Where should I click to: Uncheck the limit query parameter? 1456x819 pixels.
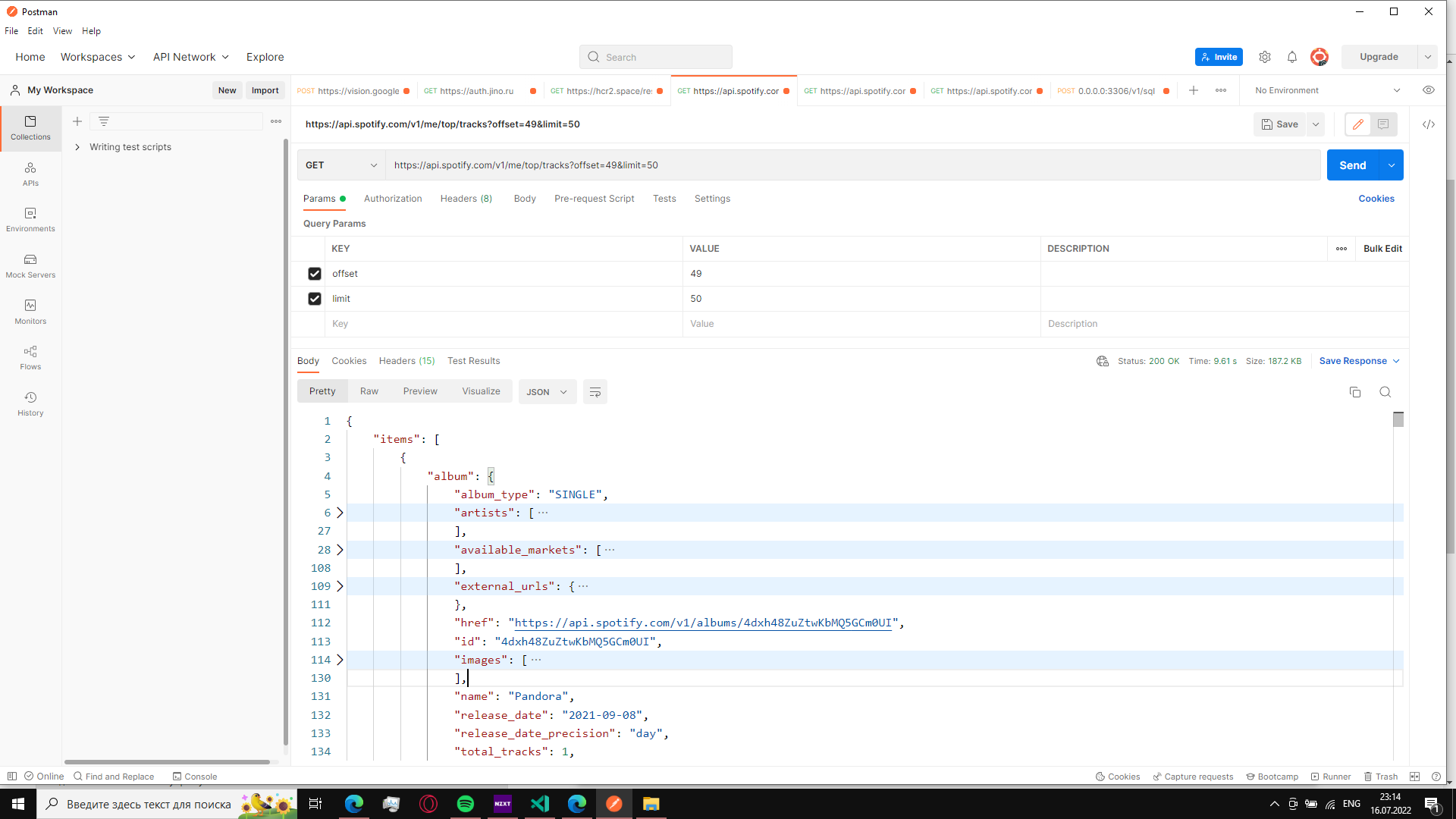(x=315, y=299)
